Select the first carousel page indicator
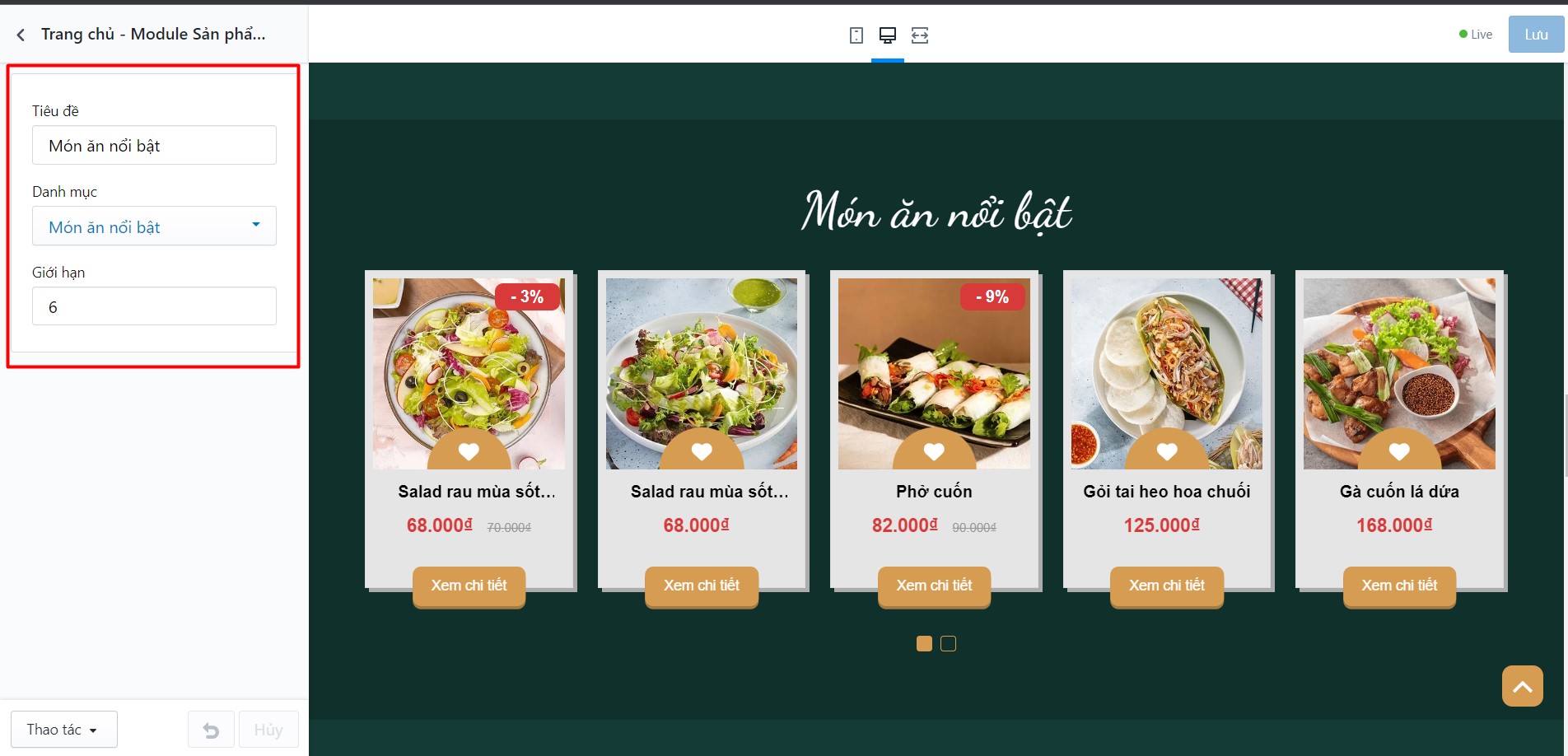Screen dimensions: 1568x756 [x=924, y=643]
